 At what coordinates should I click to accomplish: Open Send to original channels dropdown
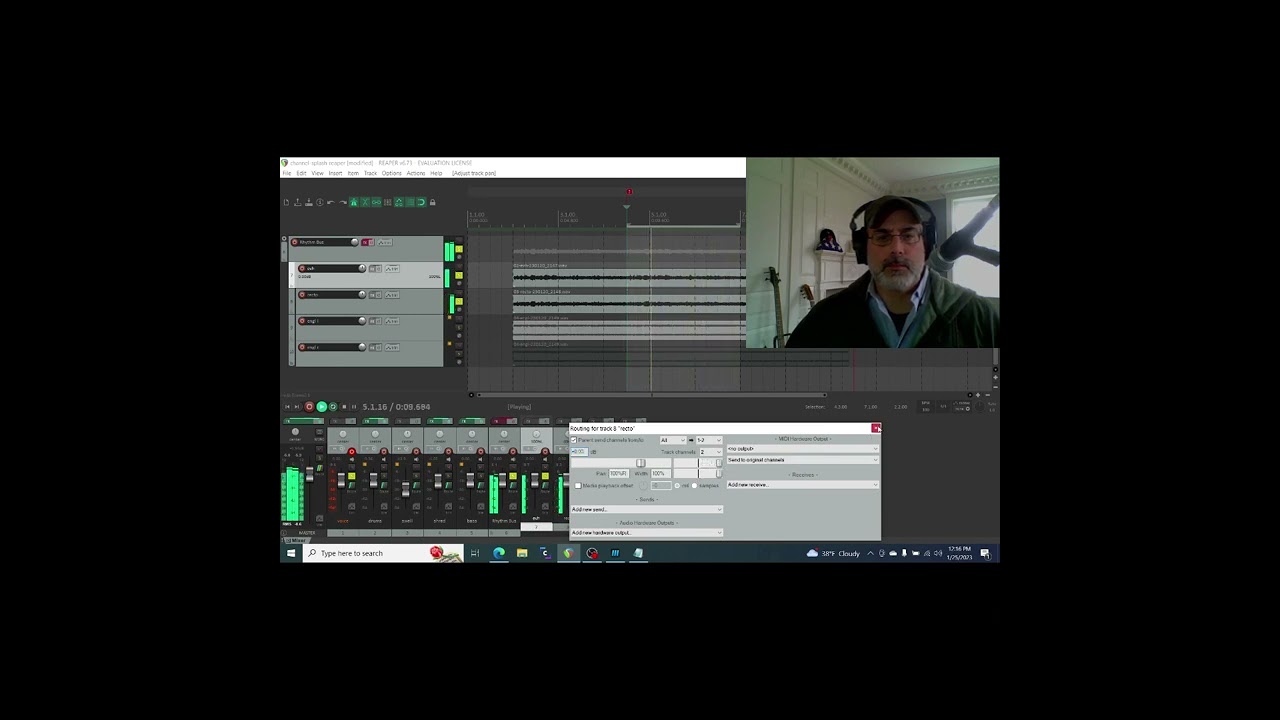click(803, 460)
